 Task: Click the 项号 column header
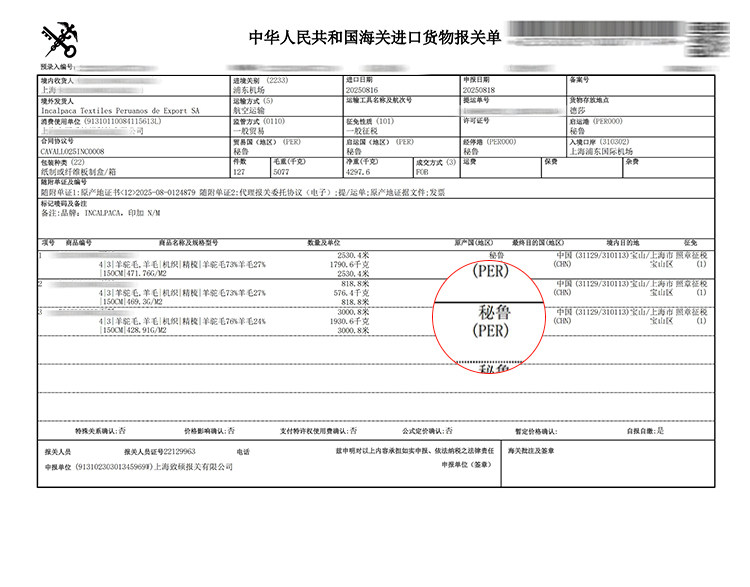pos(48,243)
